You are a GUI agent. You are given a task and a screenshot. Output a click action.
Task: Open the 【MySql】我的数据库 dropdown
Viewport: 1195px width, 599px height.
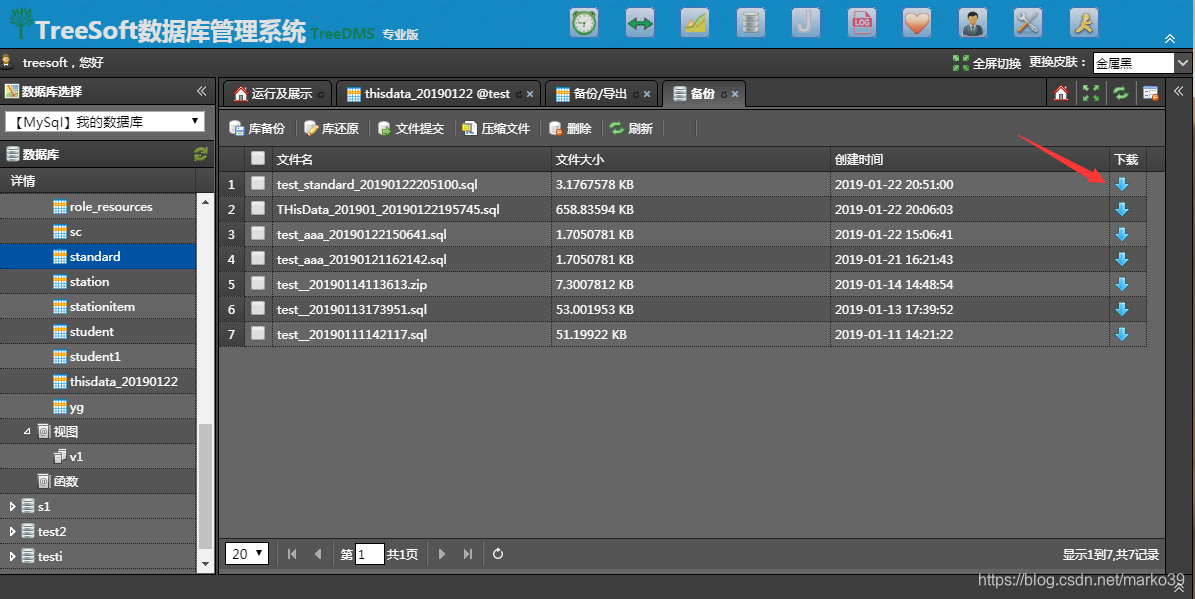[x=104, y=121]
